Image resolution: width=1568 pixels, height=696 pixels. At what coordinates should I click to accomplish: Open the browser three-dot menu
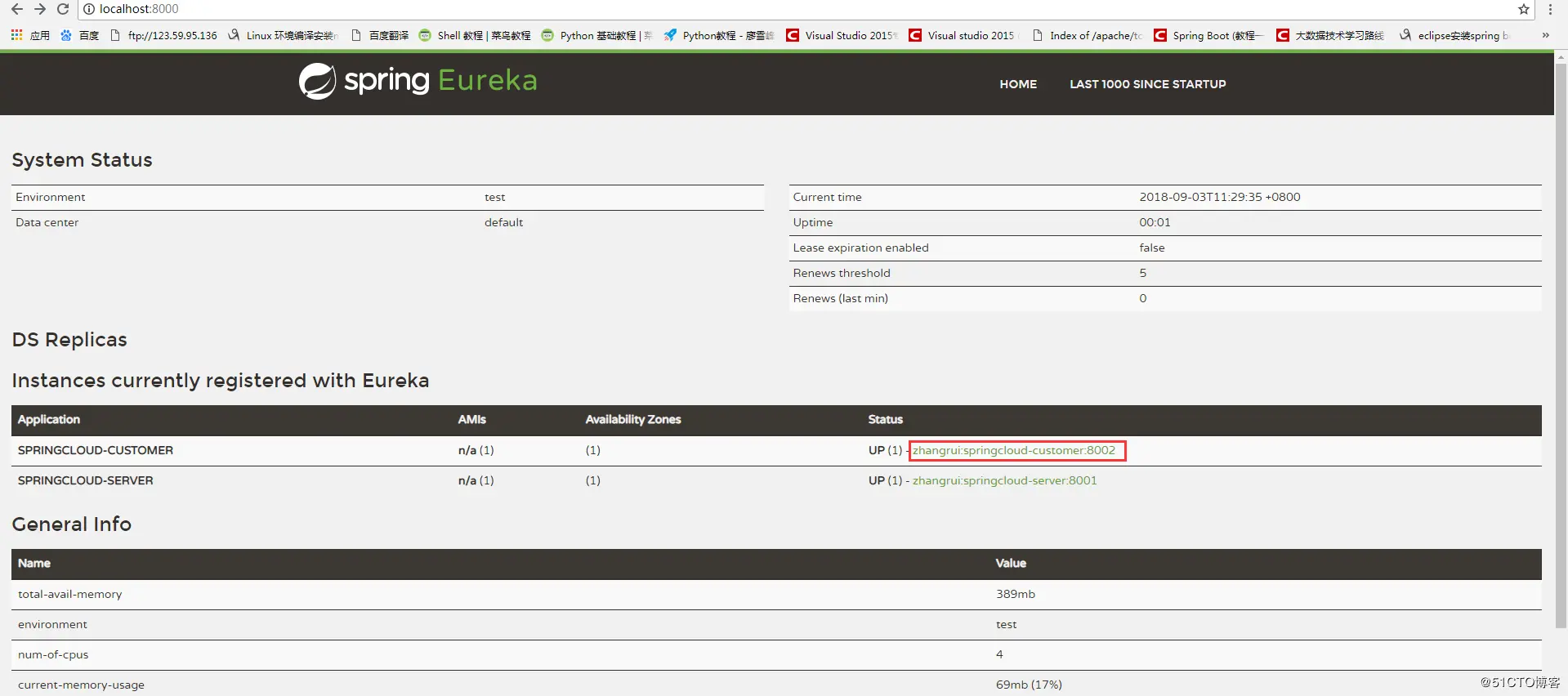pos(1550,9)
